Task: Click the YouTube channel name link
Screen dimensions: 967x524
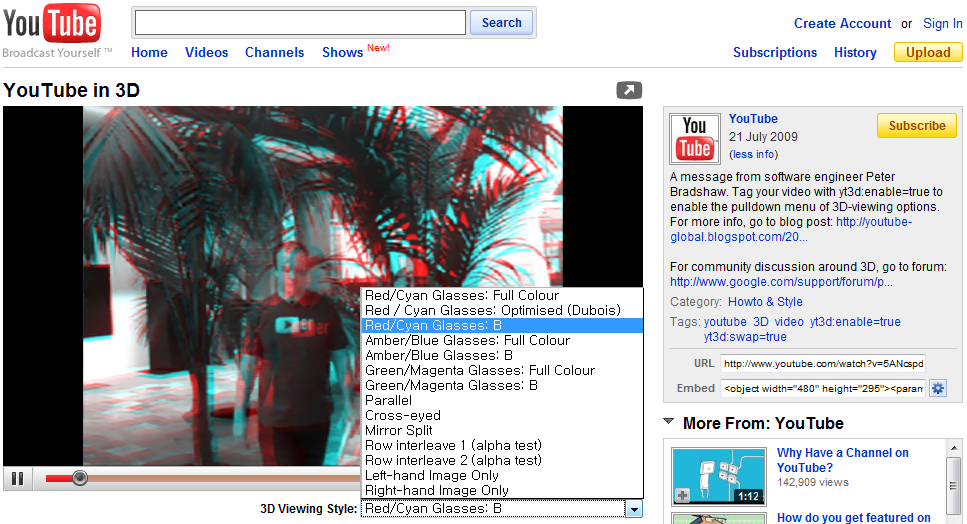Action: pyautogui.click(x=753, y=118)
